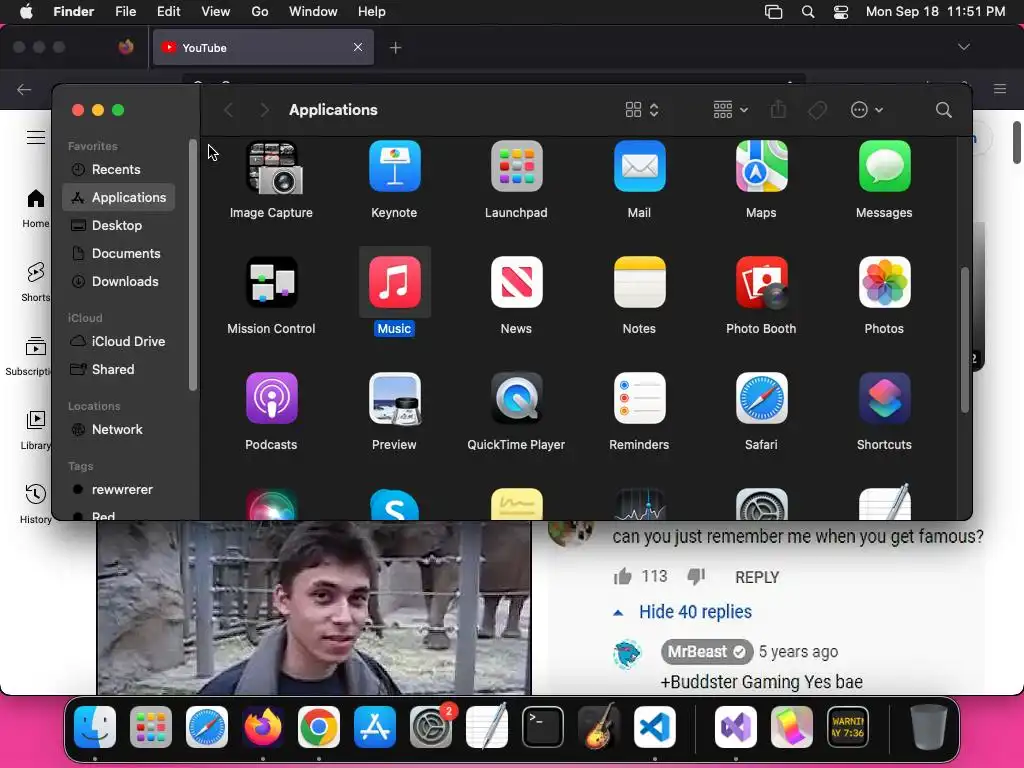Open GarageBand from the Dock

[598, 726]
